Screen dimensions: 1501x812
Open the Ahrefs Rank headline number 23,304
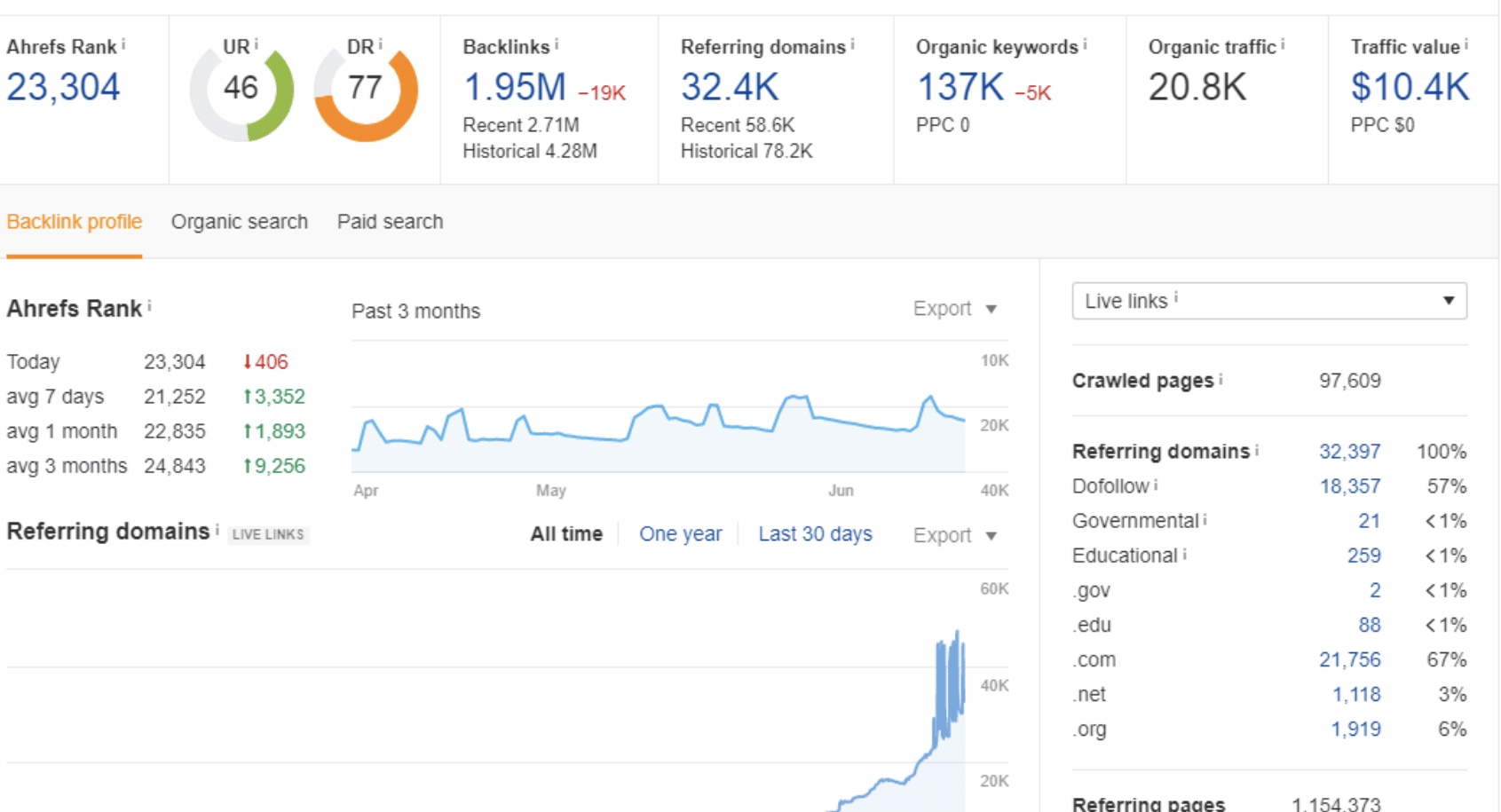(63, 87)
